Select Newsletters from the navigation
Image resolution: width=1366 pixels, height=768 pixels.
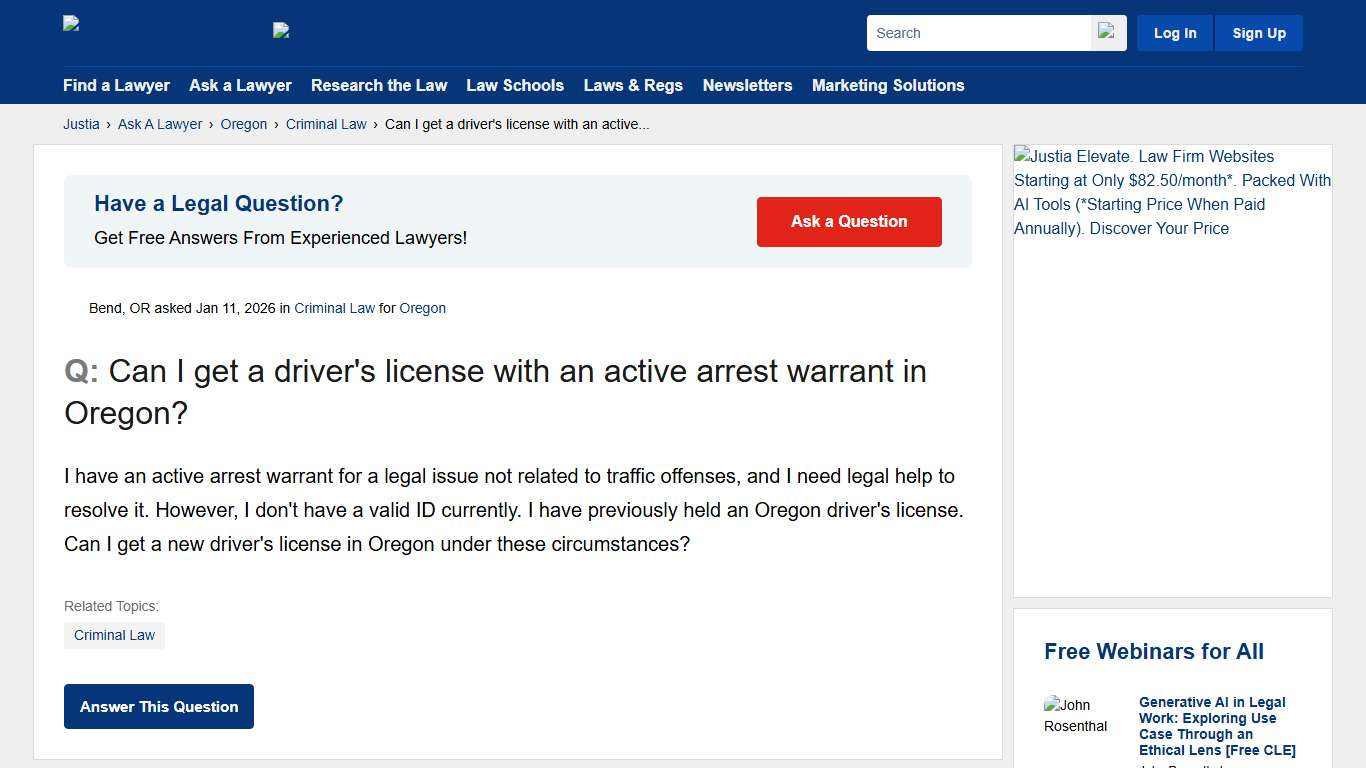tap(747, 86)
